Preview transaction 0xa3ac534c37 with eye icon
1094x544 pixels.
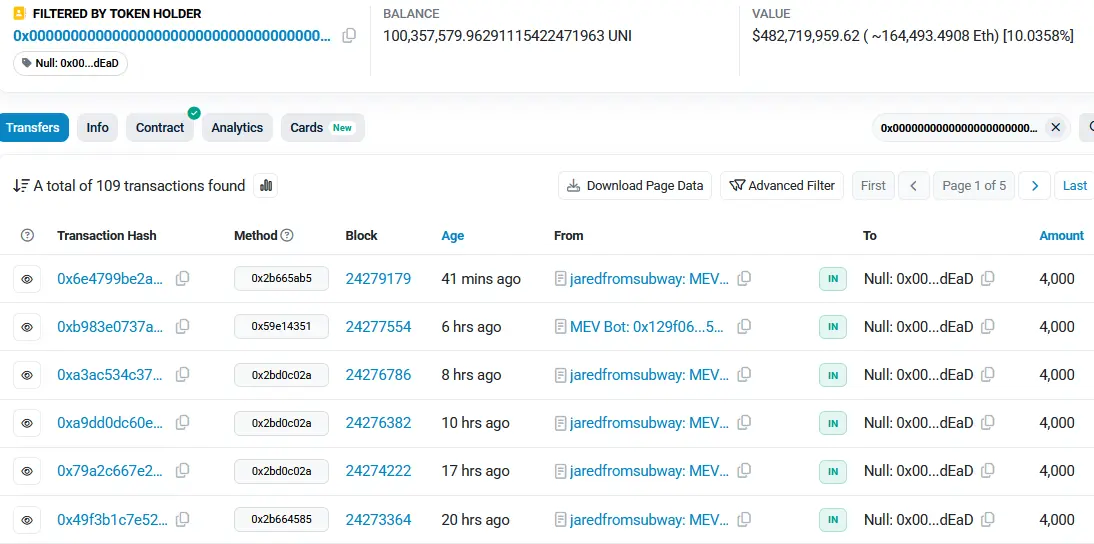[x=27, y=375]
